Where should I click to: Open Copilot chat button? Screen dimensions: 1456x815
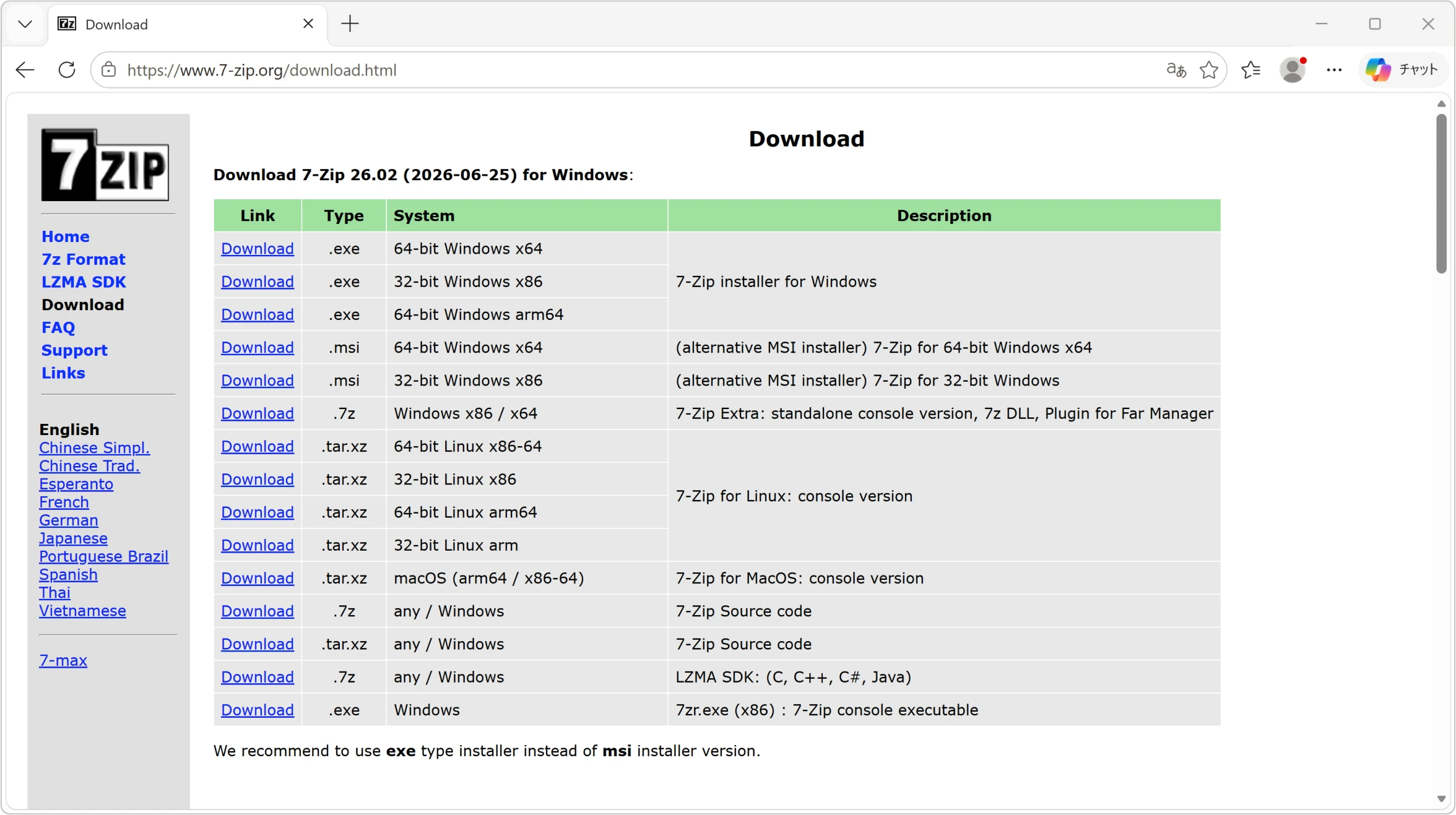pyautogui.click(x=1403, y=70)
